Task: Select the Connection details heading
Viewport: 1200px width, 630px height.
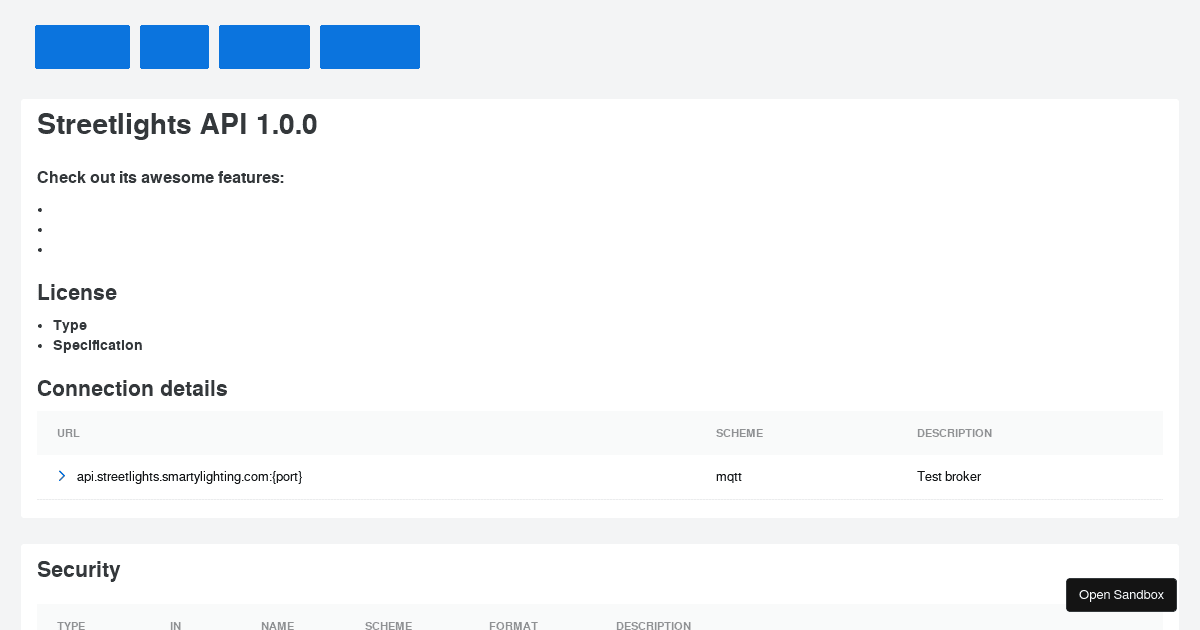Action: 132,388
